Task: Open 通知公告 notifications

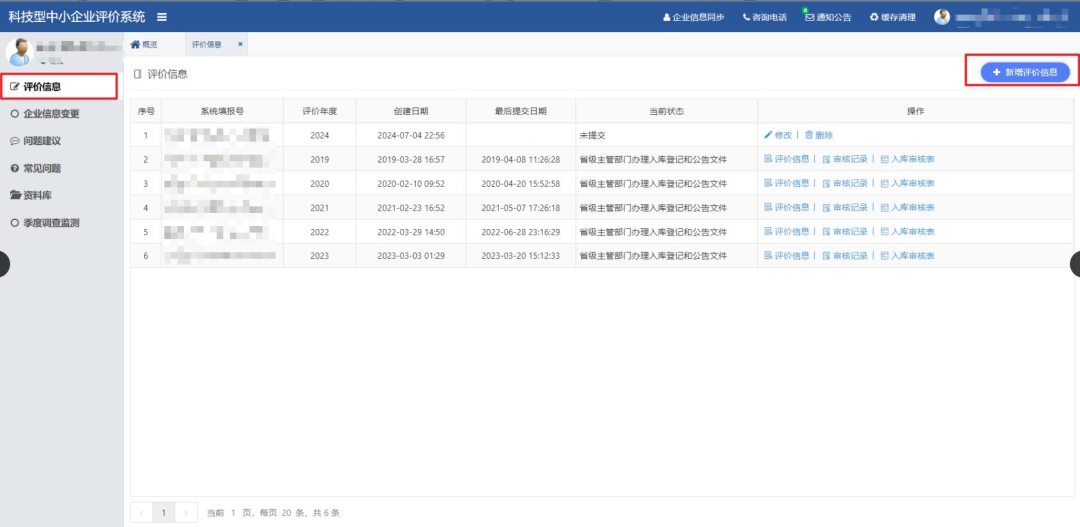Action: [828, 17]
